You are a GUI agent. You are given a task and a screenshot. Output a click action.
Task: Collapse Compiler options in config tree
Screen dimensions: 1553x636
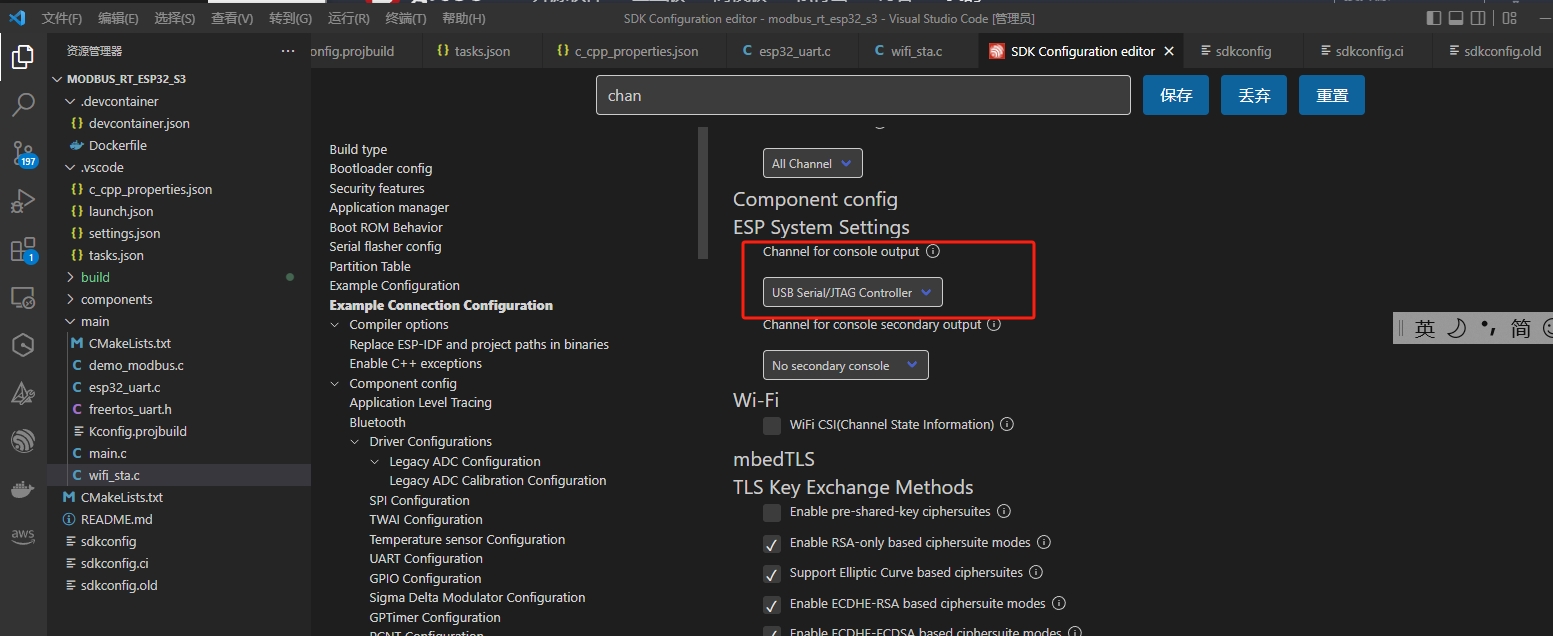(335, 325)
